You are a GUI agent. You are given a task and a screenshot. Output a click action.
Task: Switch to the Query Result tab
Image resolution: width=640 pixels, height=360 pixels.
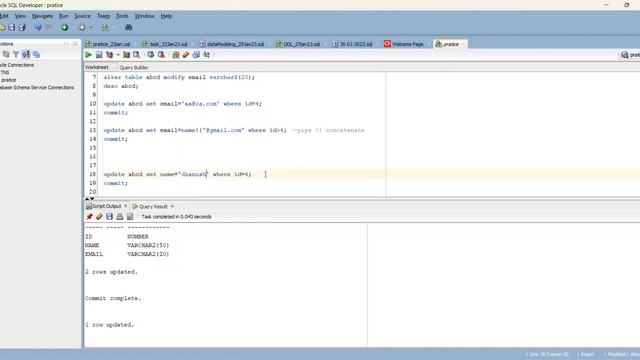tap(153, 206)
